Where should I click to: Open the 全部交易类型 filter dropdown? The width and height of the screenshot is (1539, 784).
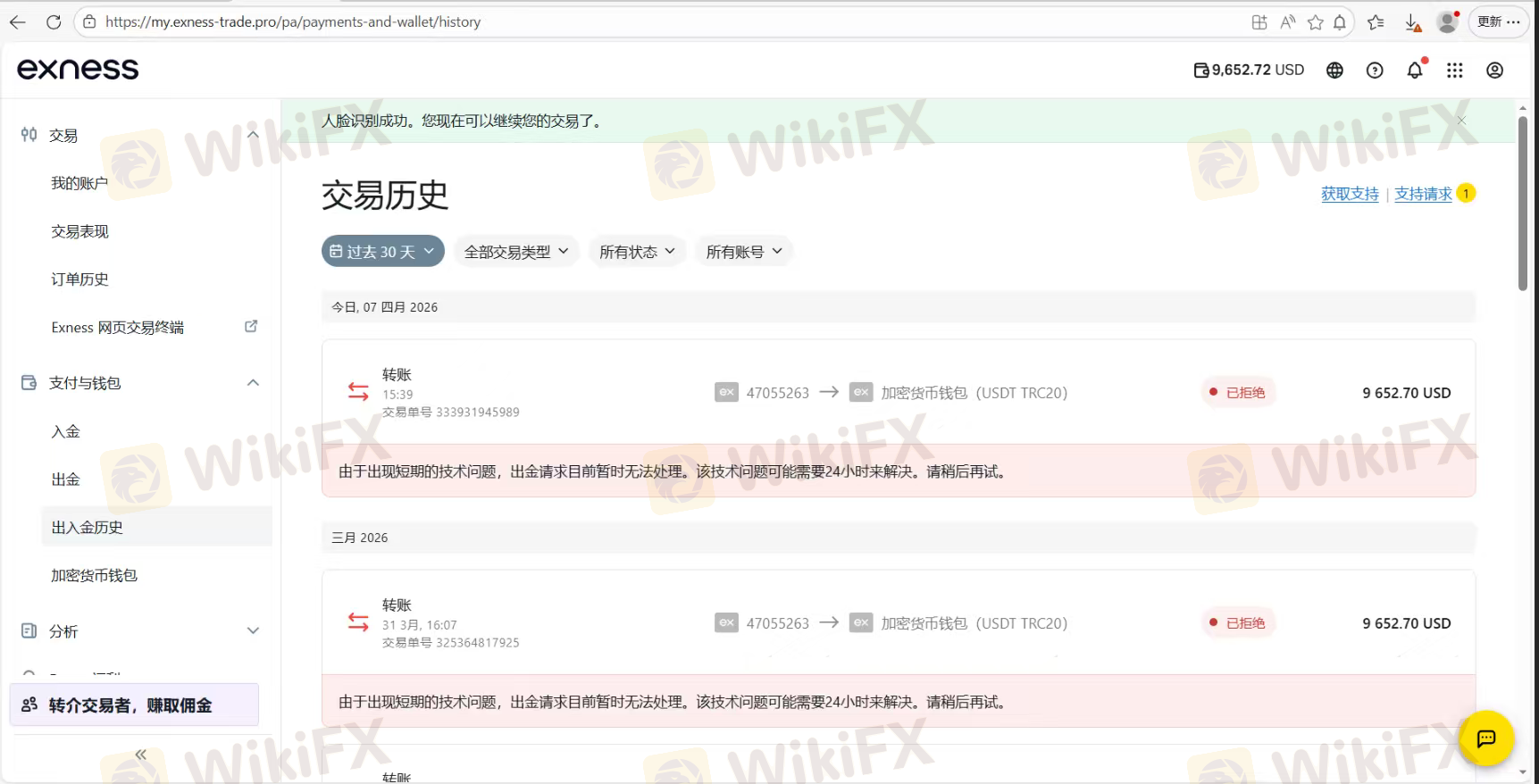point(516,252)
